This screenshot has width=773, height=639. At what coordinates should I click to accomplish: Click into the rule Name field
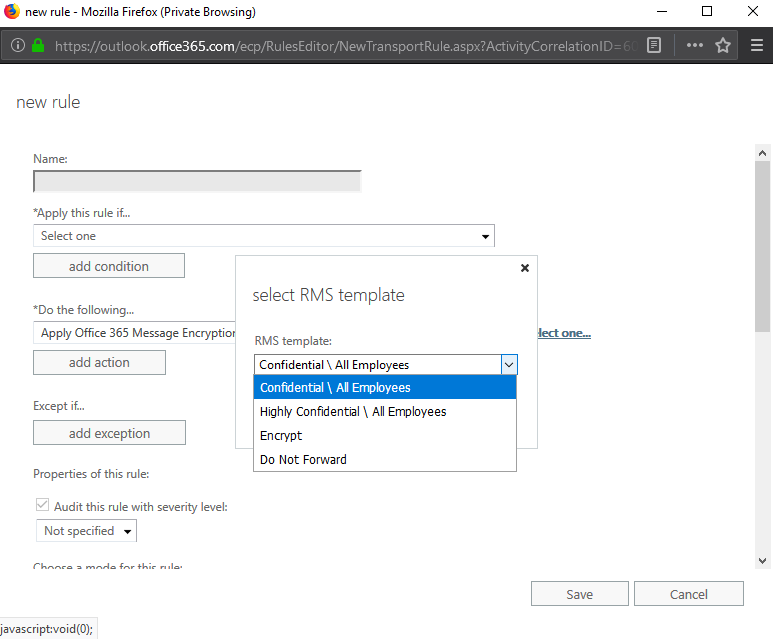197,181
